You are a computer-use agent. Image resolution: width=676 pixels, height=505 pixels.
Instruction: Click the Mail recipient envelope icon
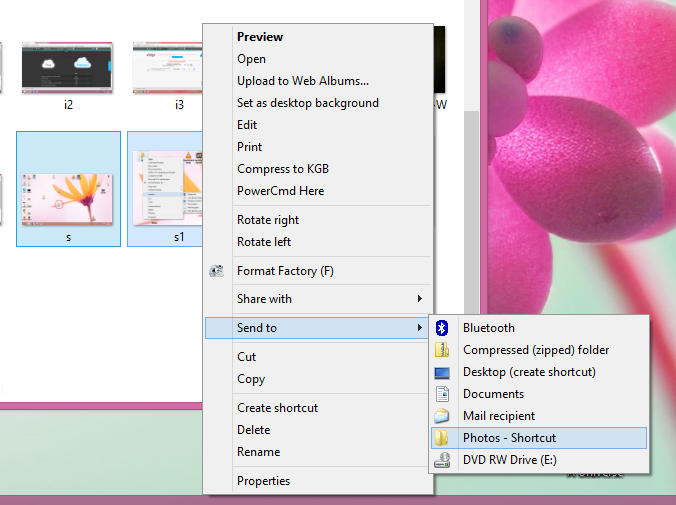tap(442, 416)
